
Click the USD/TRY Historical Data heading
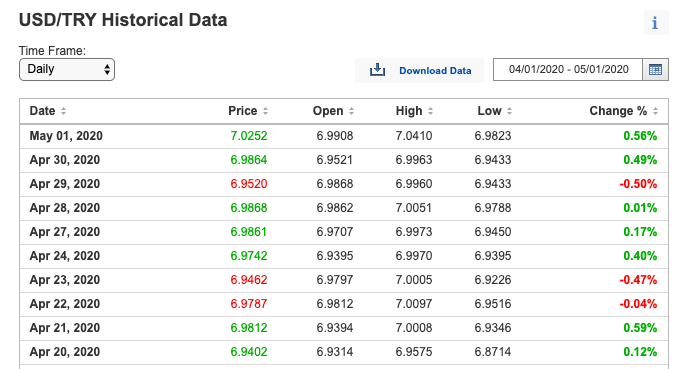click(x=123, y=20)
